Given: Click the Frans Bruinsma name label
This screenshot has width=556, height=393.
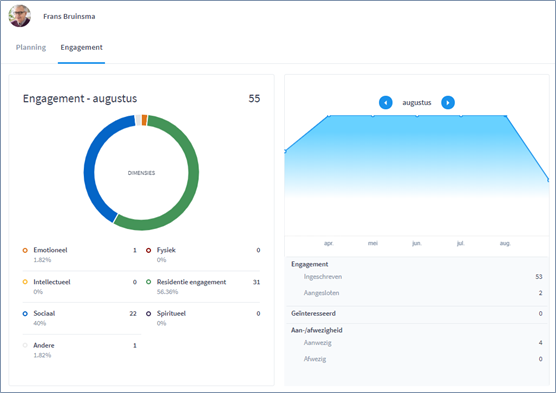Looking at the screenshot, I should coord(69,16).
